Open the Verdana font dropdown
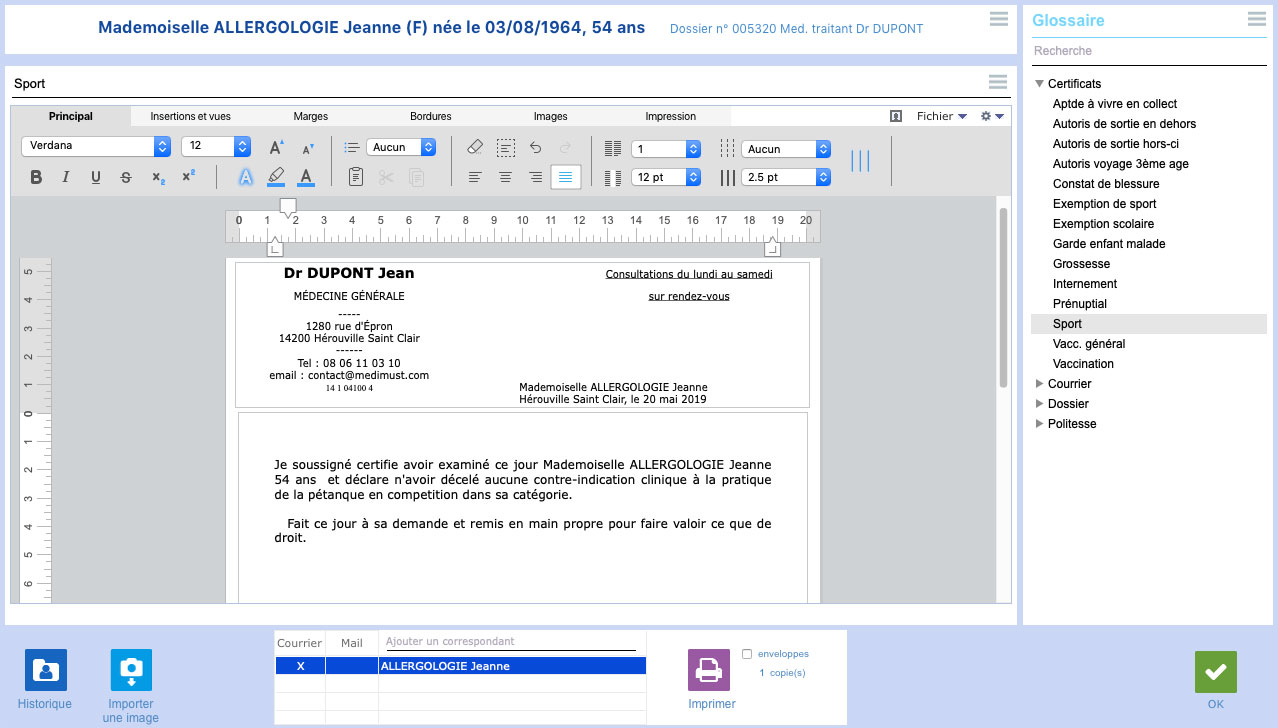1278x728 pixels. [96, 146]
